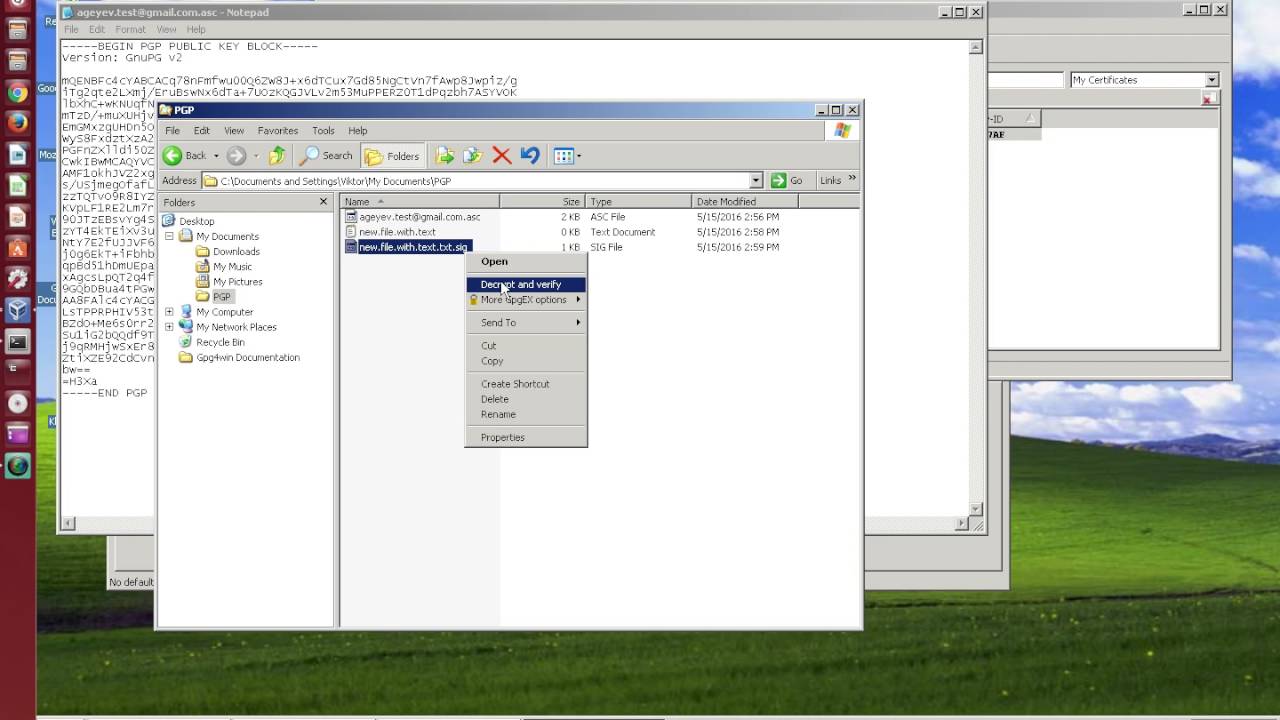Click the Back arrow icon in Explorer toolbar
Viewport: 1280px width, 720px height.
pos(172,155)
